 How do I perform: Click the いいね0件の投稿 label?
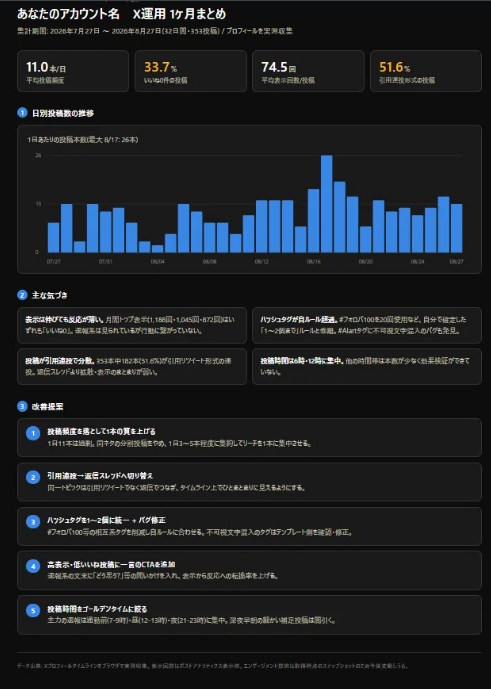coord(166,80)
